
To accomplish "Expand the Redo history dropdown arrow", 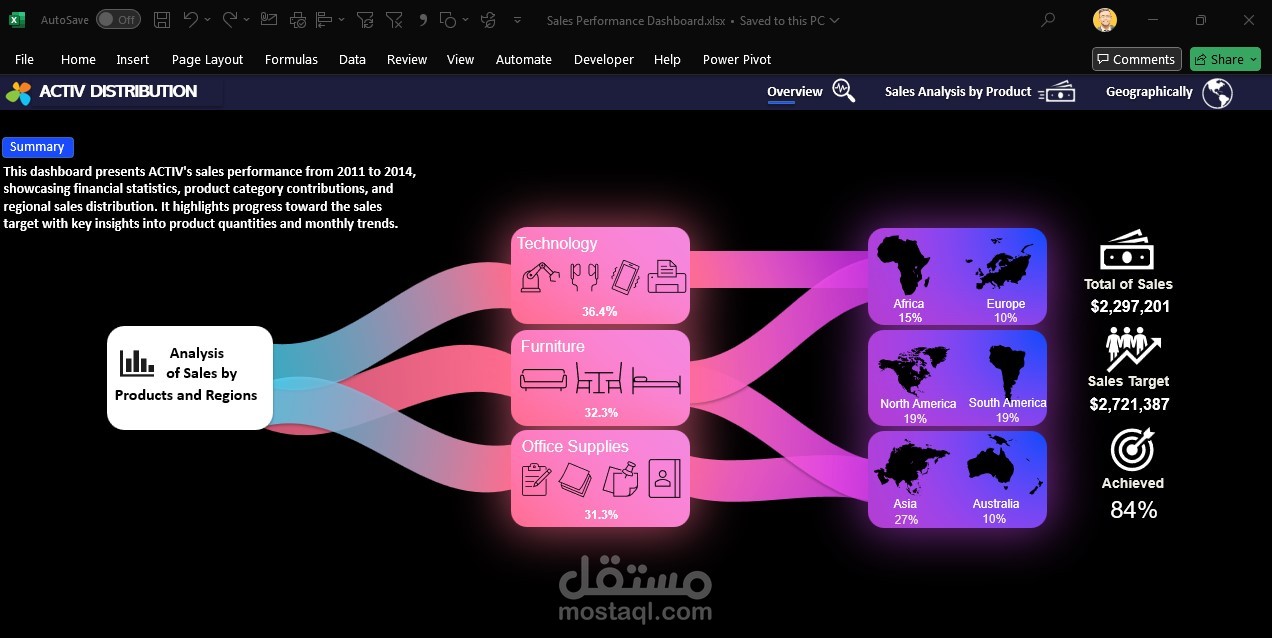I will (x=246, y=19).
